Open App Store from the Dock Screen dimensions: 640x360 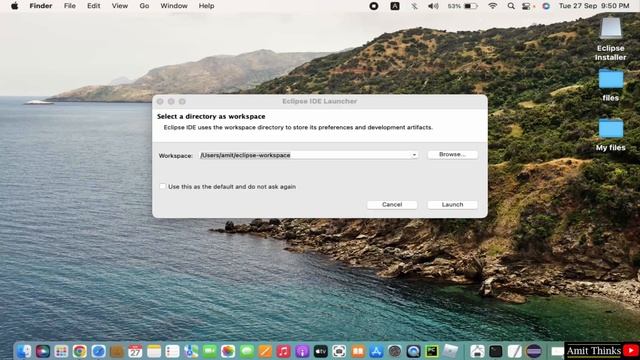376,351
